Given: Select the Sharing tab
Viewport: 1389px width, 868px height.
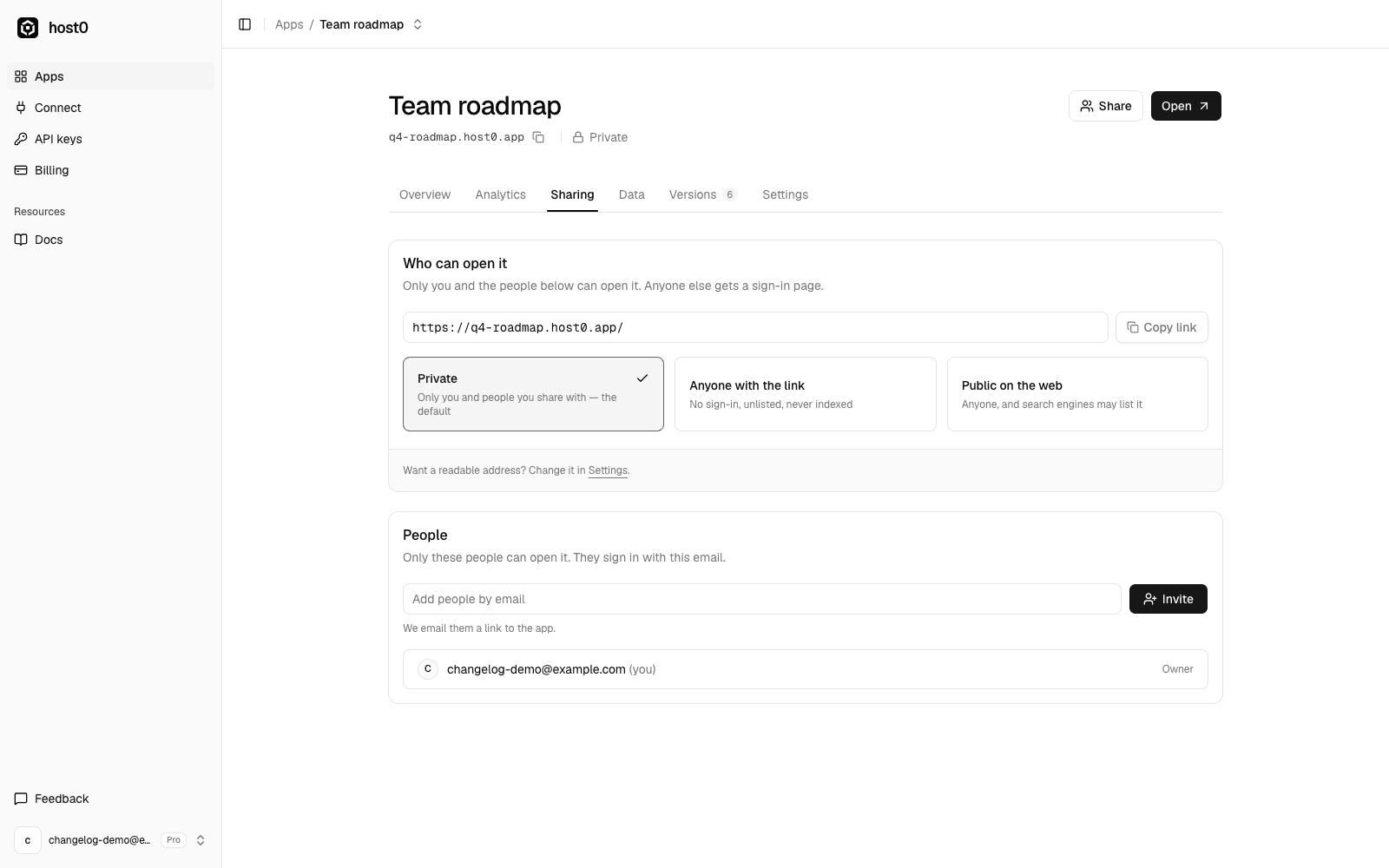Looking at the screenshot, I should 572,194.
